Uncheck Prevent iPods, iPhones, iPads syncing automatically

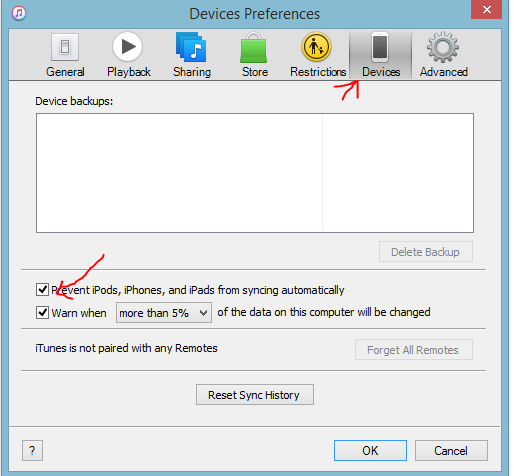coord(42,290)
